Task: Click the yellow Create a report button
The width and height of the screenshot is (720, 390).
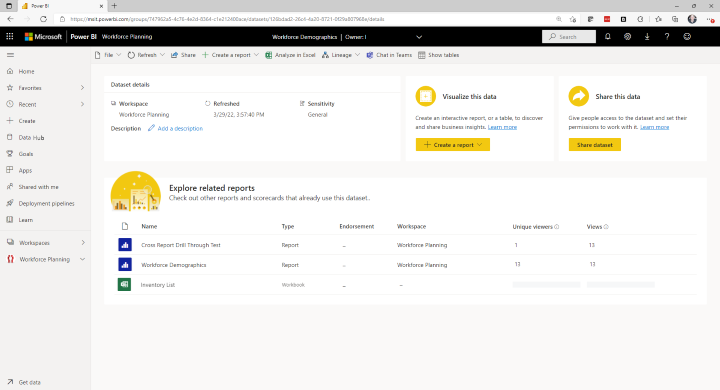Action: [453, 145]
